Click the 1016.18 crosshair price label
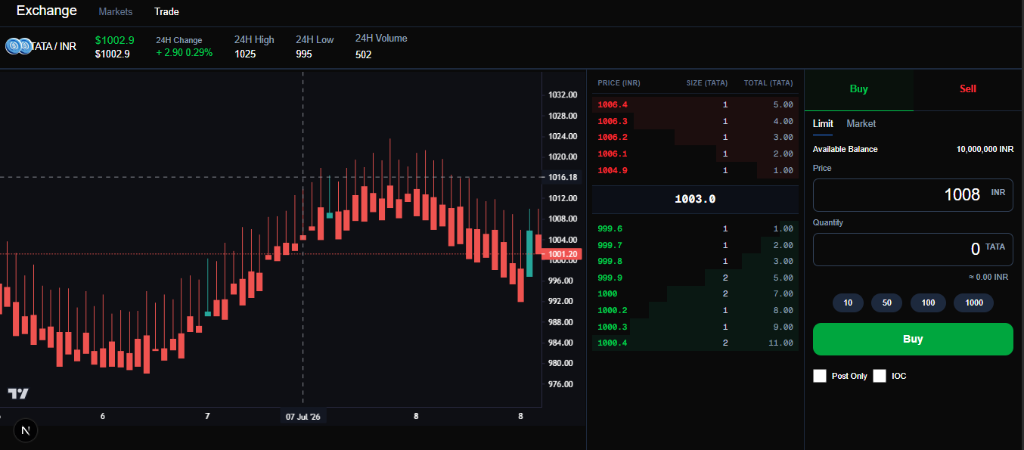The width and height of the screenshot is (1024, 450). [x=562, y=177]
